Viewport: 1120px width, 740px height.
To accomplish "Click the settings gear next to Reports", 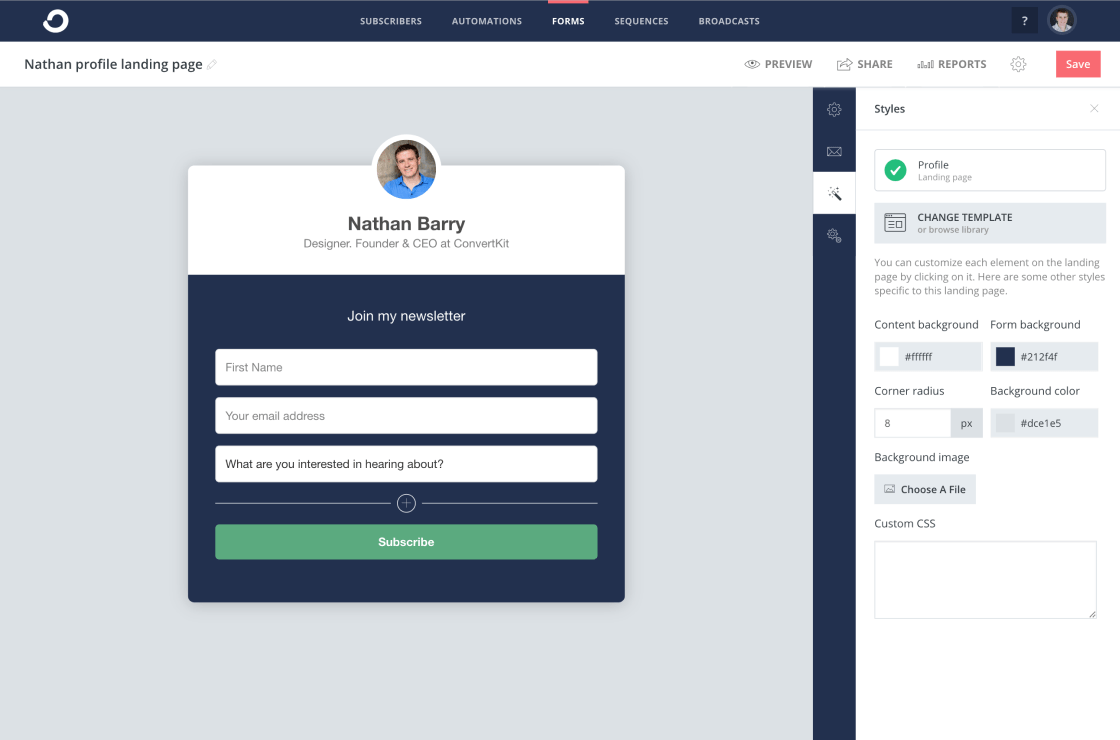I will (x=1018, y=64).
